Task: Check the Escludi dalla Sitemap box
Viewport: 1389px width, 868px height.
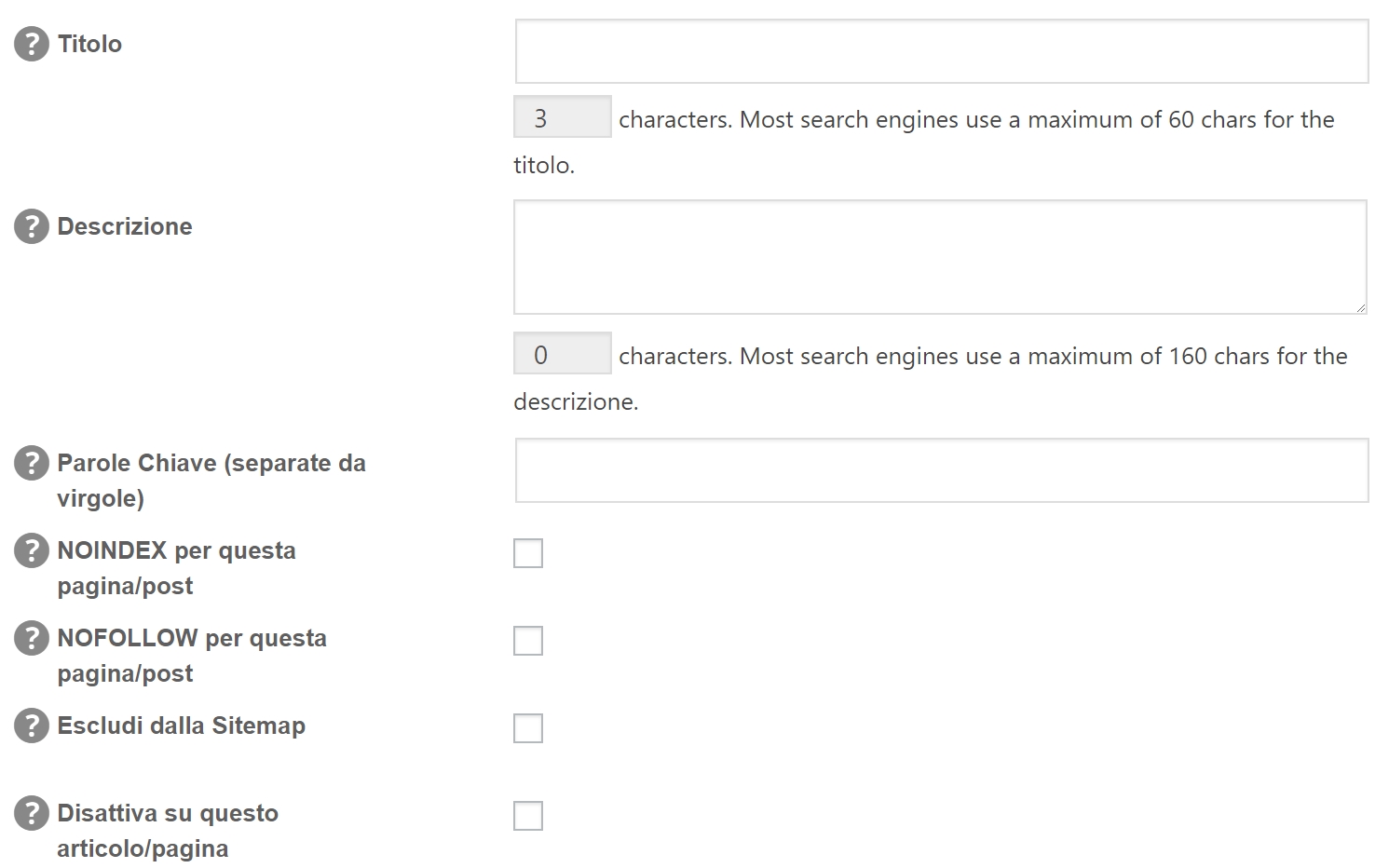Action: pos(528,728)
